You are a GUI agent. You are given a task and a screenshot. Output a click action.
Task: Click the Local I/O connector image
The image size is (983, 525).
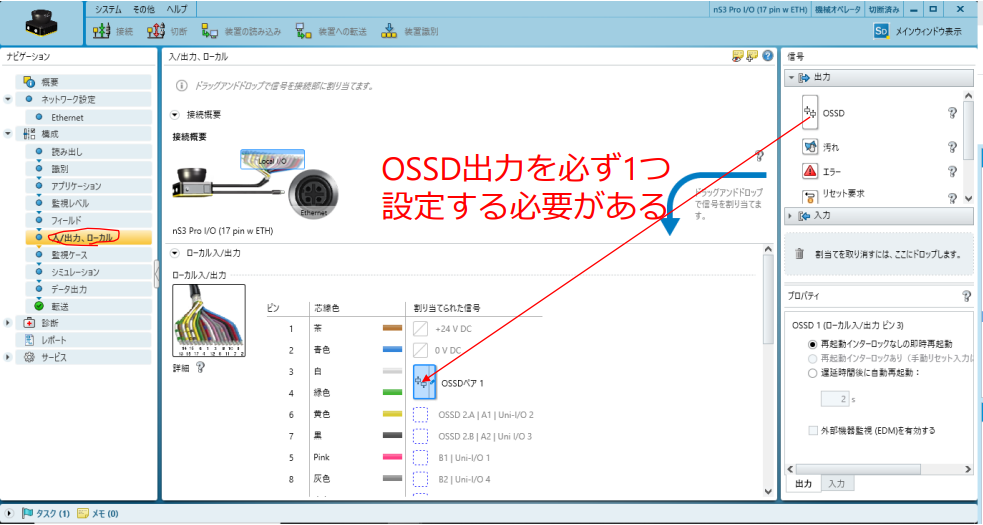[272, 161]
